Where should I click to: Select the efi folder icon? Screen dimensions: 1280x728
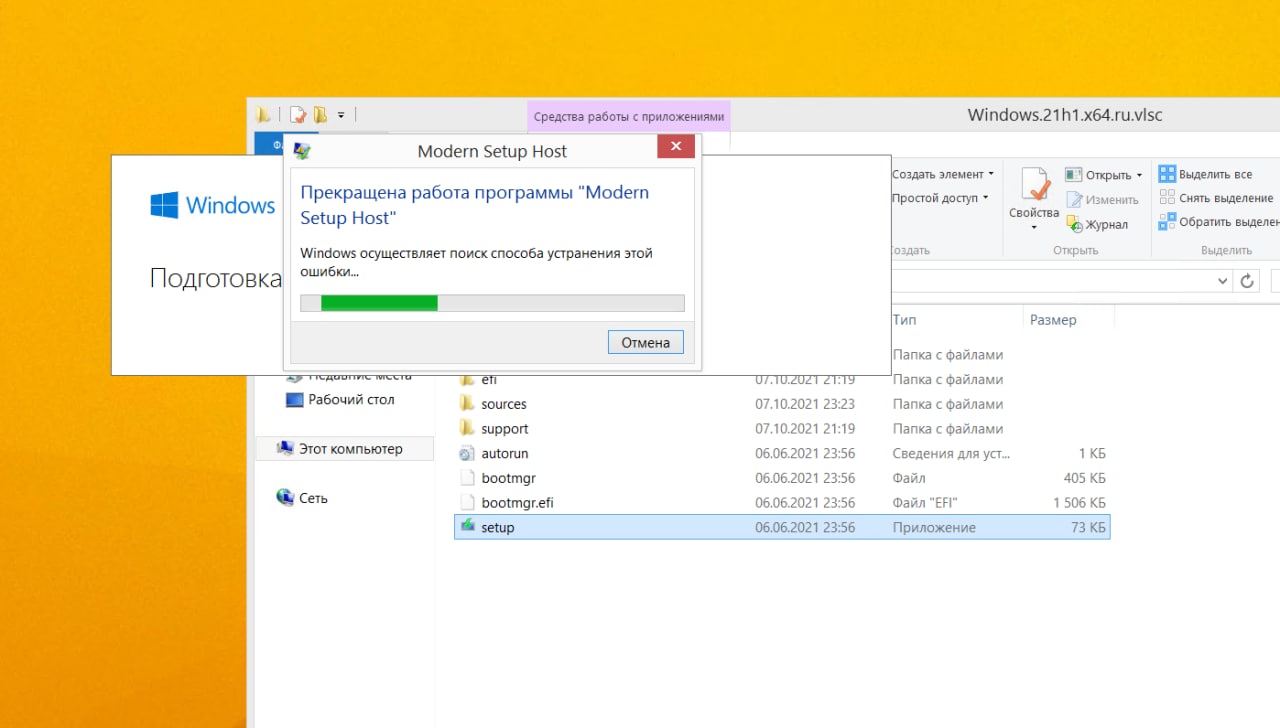pos(467,380)
